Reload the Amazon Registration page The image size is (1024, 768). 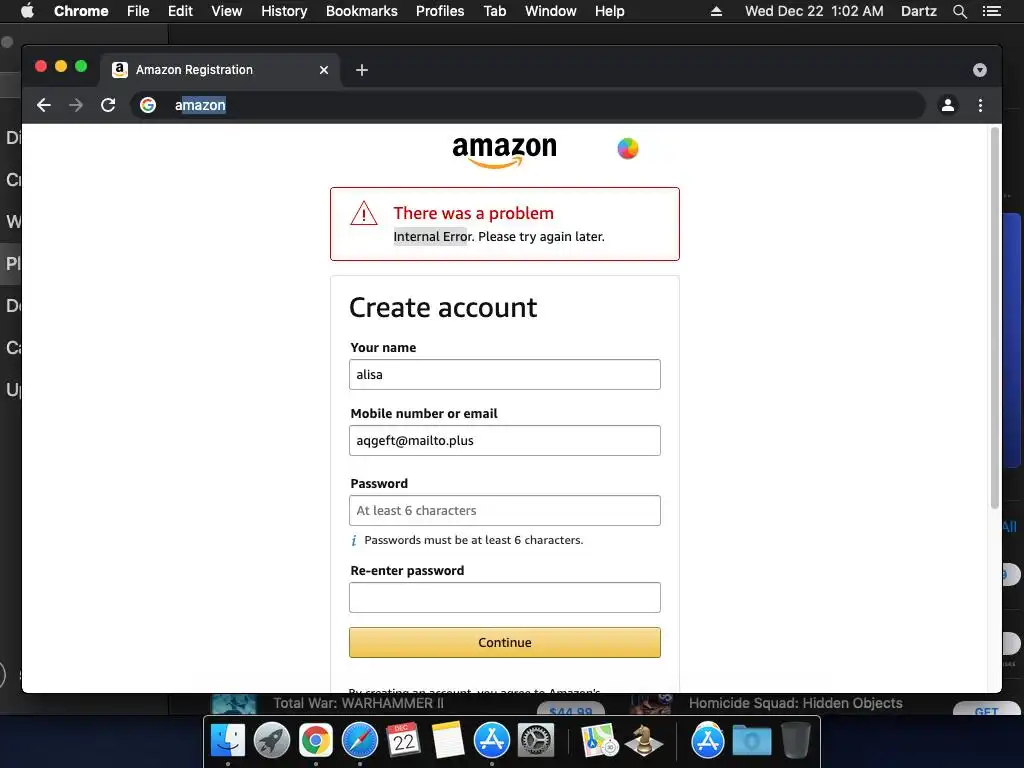coord(108,105)
